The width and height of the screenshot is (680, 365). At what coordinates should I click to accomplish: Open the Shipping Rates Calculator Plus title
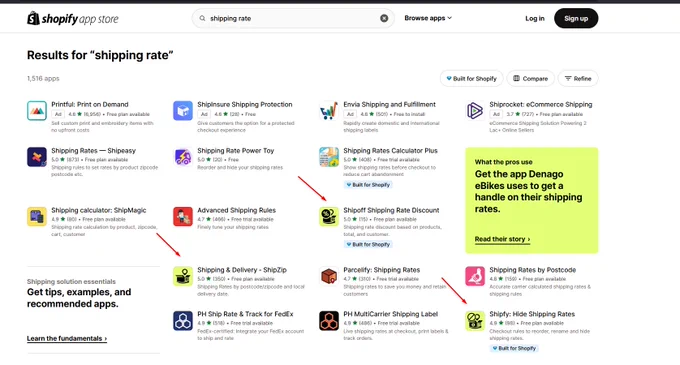coord(390,151)
